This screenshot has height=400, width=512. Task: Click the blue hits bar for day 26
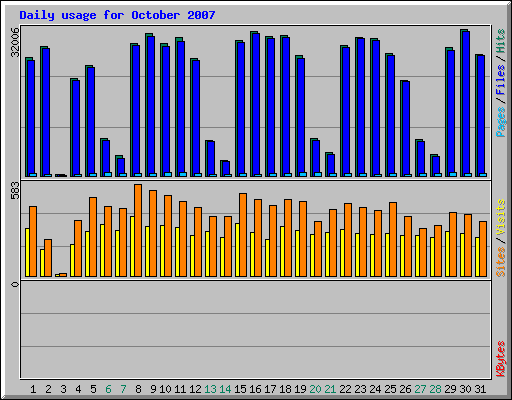point(406,128)
